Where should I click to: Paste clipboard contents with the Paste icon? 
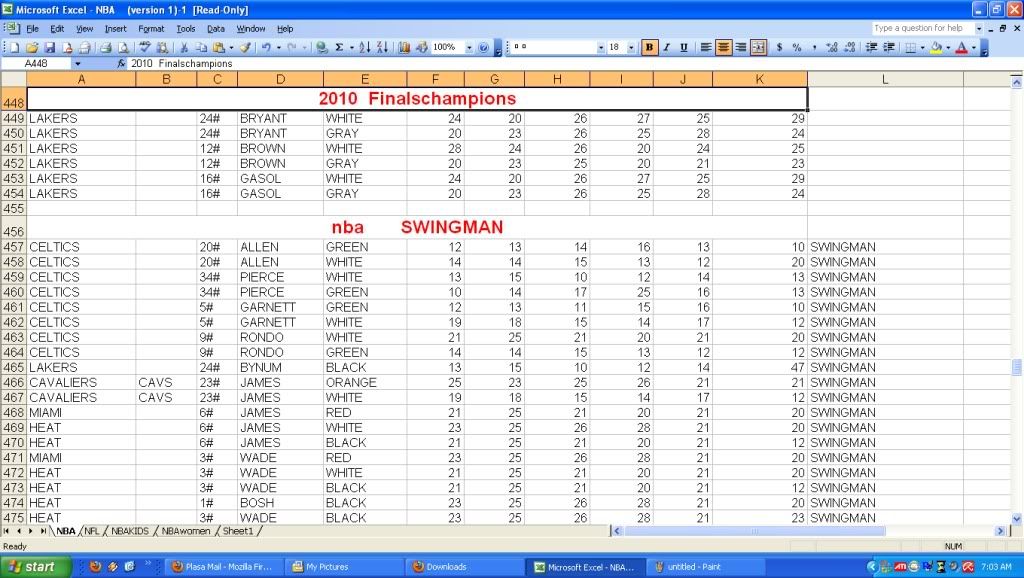coord(219,47)
